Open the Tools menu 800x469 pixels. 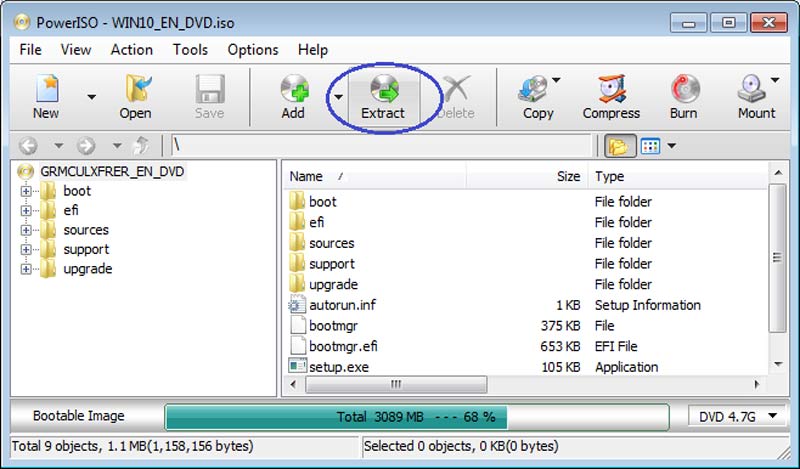(190, 50)
